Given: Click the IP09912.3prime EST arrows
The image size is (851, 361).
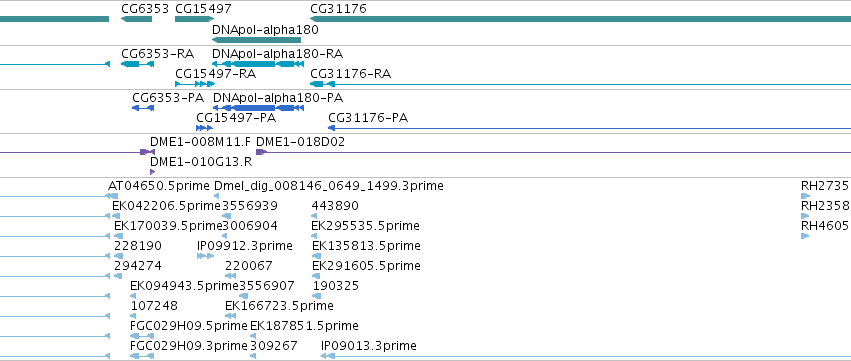Looking at the screenshot, I should pyautogui.click(x=206, y=256).
